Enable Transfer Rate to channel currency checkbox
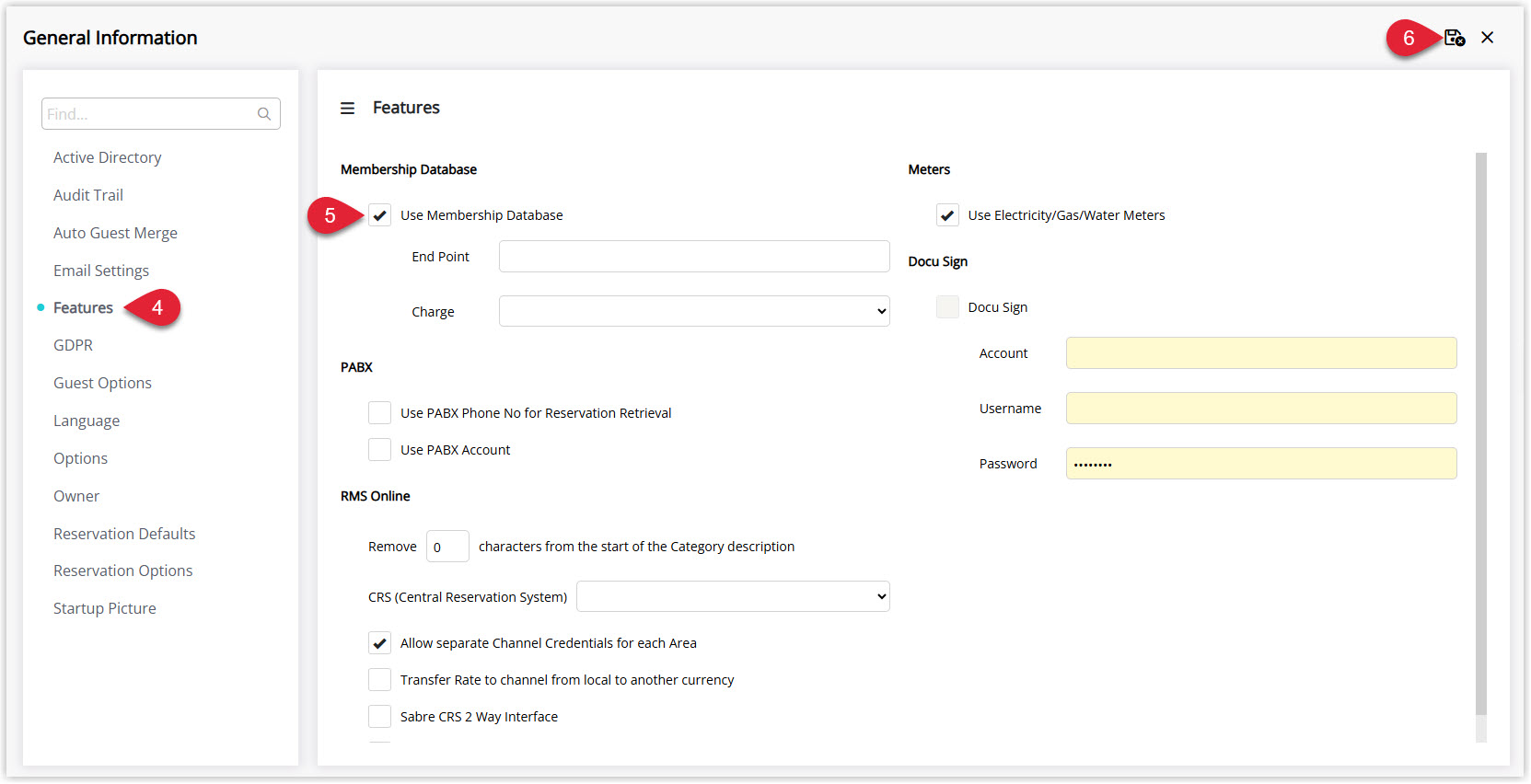 click(x=379, y=680)
